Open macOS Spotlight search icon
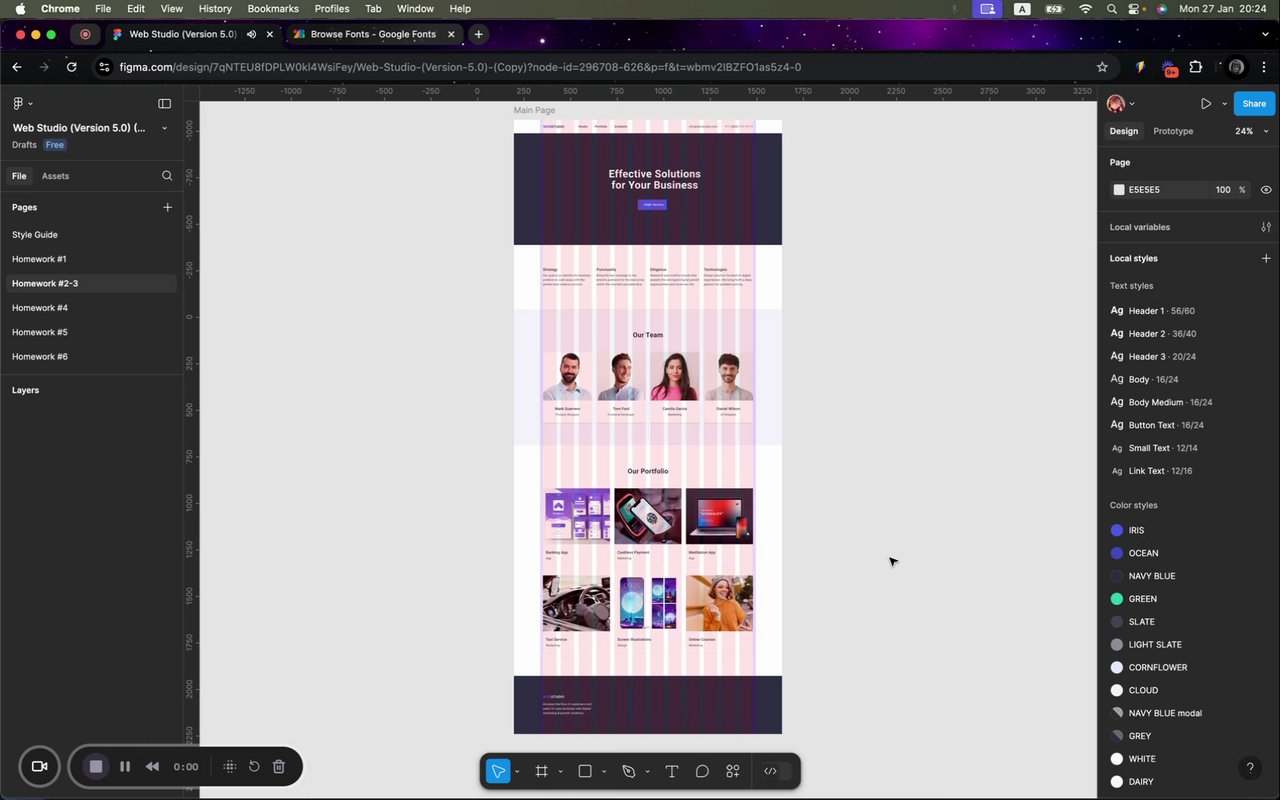Screen dimensions: 1280x800 1112,9
